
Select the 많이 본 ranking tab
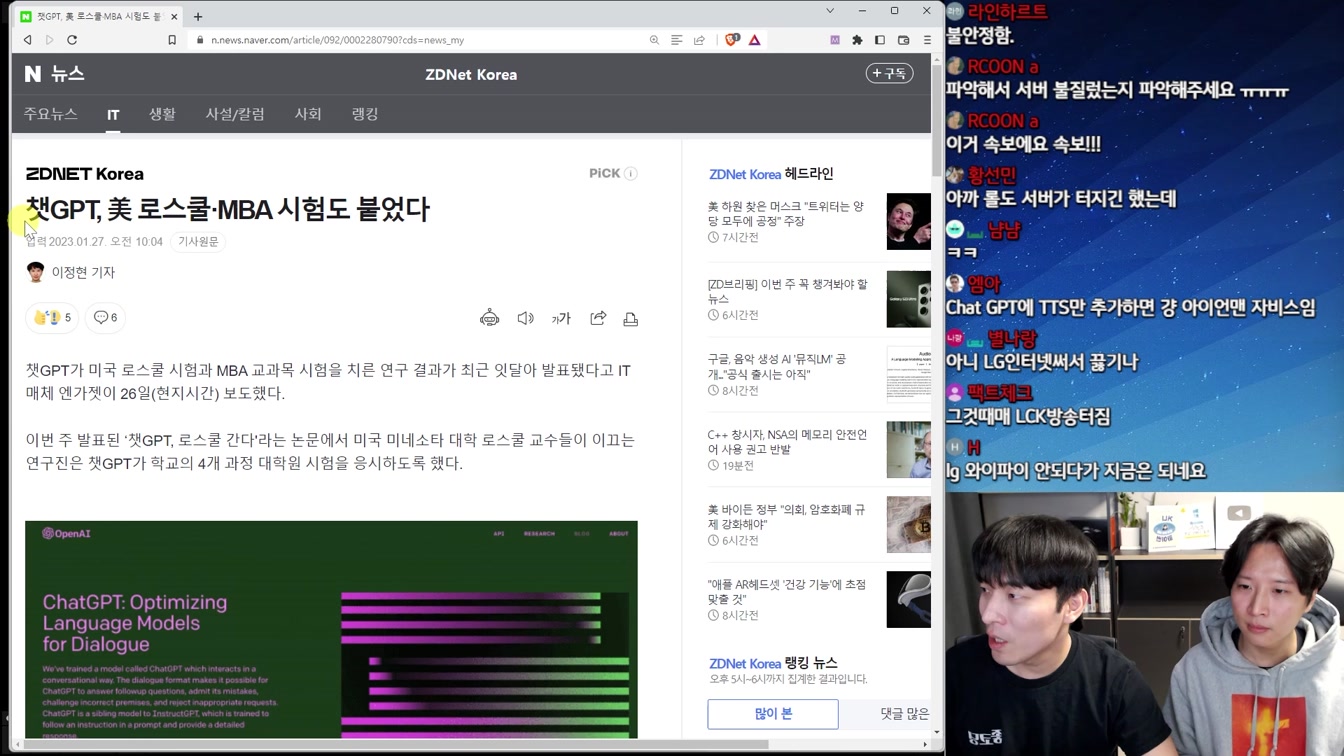(x=773, y=714)
